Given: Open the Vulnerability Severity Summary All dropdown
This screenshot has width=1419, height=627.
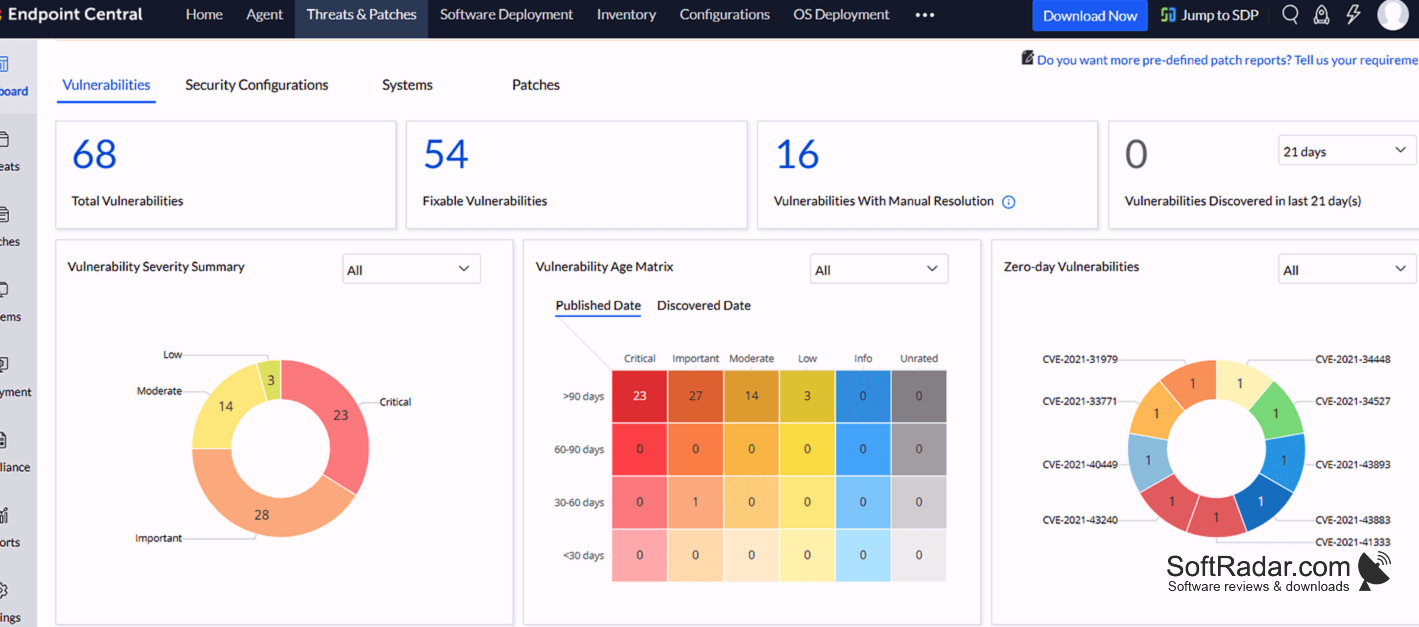Looking at the screenshot, I should click(410, 269).
